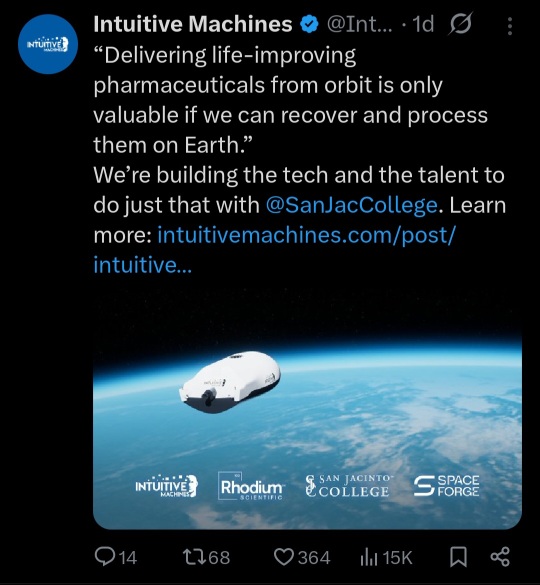Viewport: 540px width, 585px height.
Task: Share the post via share icon
Action: [x=500, y=557]
